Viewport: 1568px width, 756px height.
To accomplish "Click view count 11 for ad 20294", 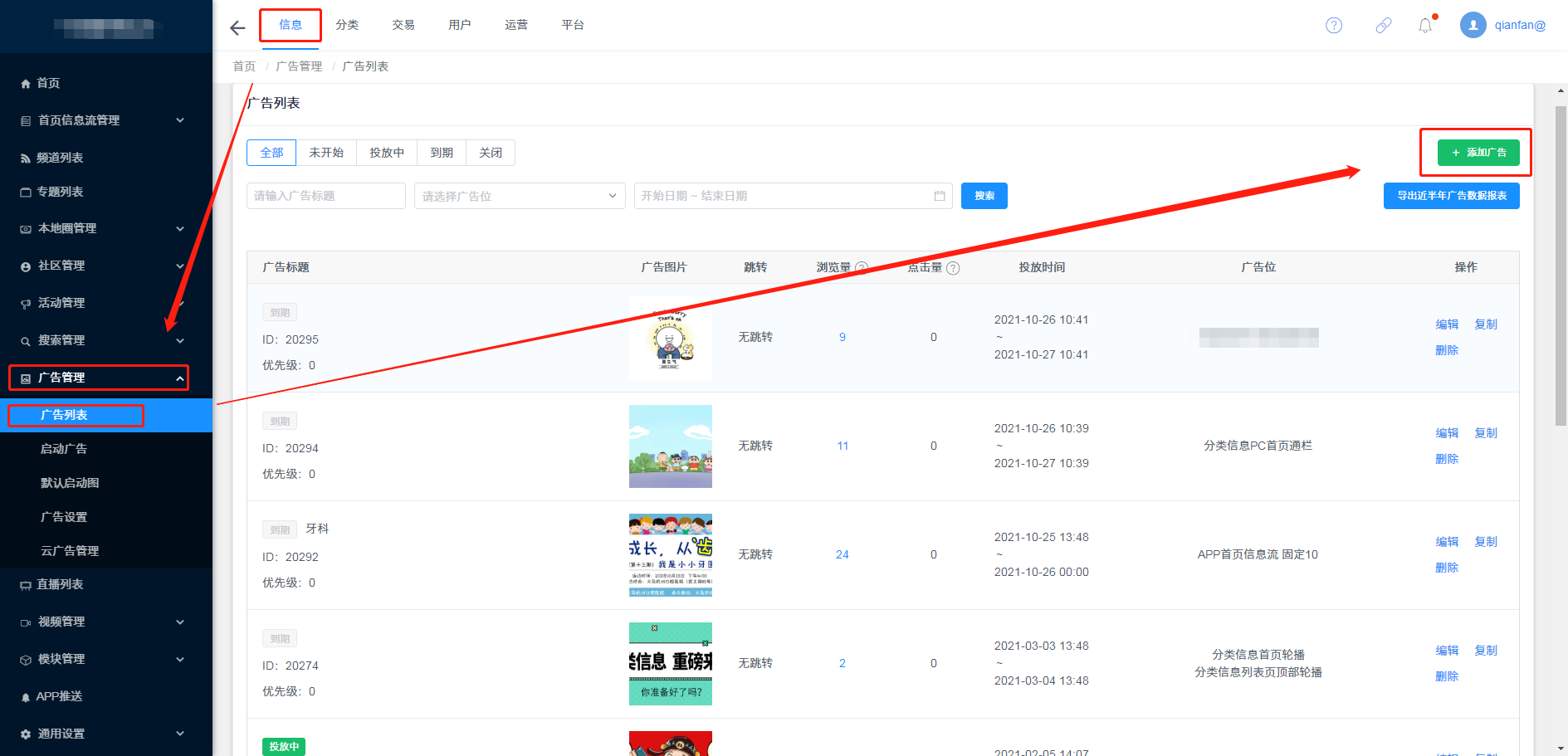I will tap(843, 446).
